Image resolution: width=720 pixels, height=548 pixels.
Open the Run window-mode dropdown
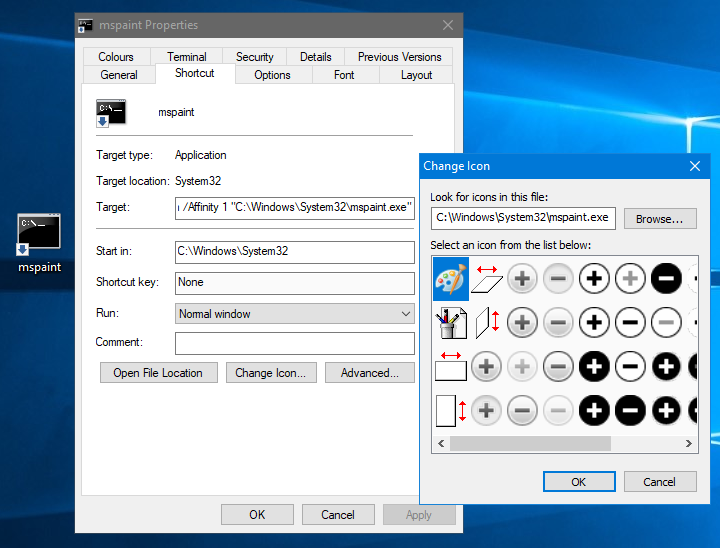(x=295, y=314)
